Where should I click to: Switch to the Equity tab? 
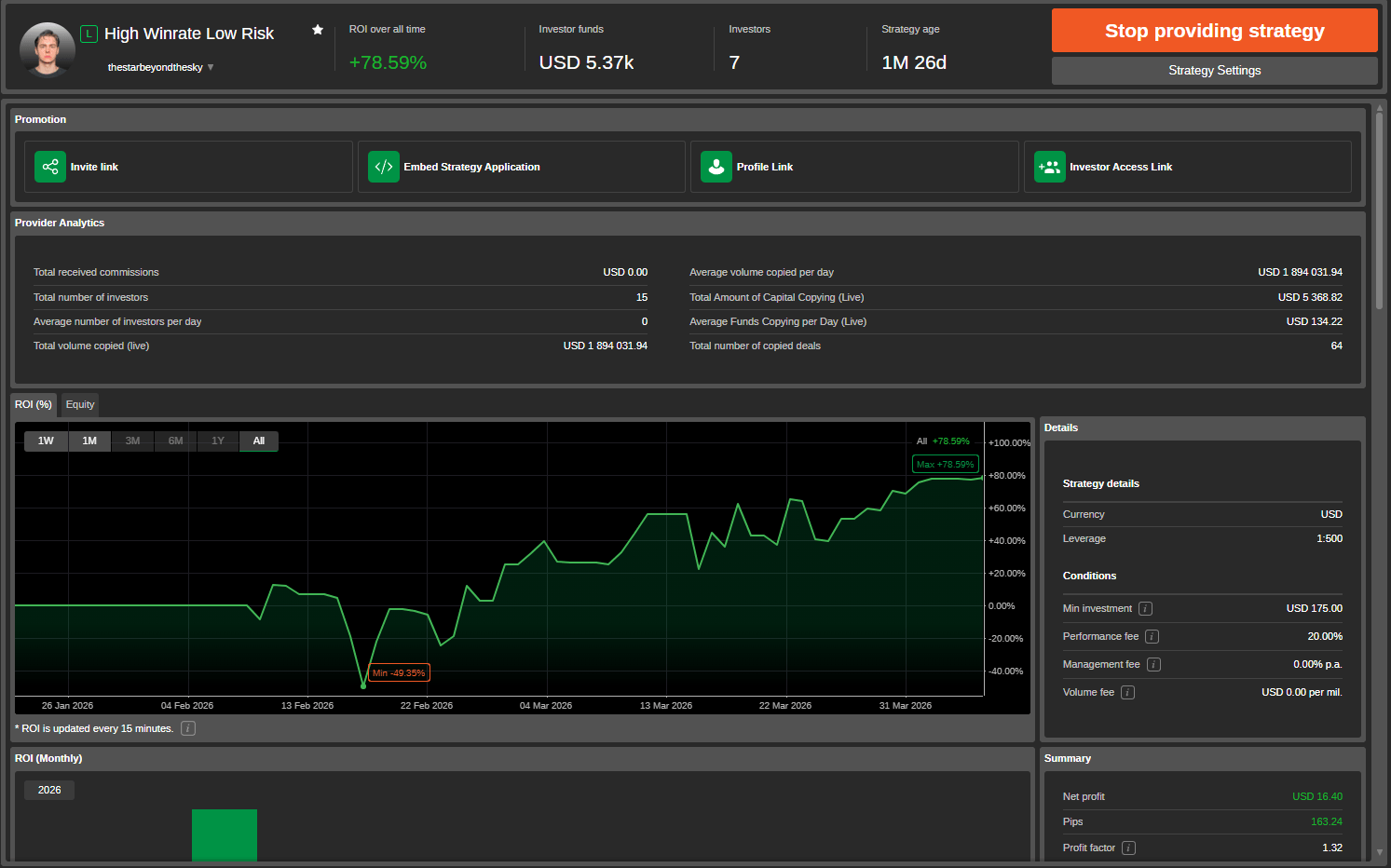[x=79, y=404]
